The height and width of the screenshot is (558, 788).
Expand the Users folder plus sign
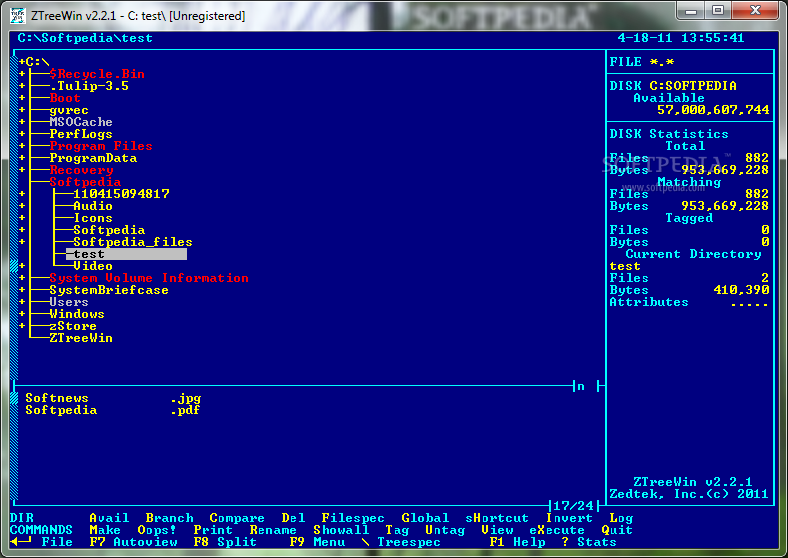(x=22, y=302)
